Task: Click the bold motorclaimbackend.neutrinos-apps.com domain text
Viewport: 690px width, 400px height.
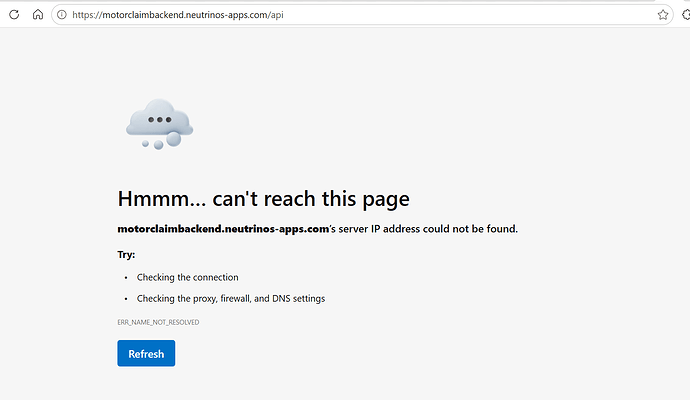Action: 223,229
